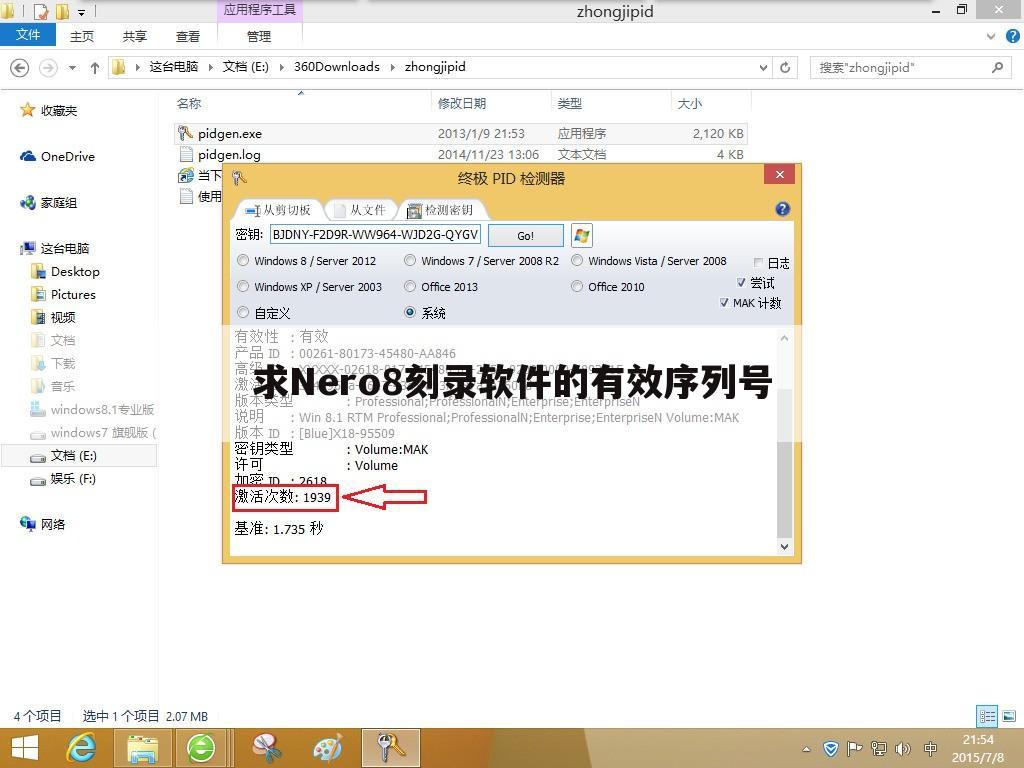Expand the address bar history dropdown
1024x768 pixels.
click(763, 67)
